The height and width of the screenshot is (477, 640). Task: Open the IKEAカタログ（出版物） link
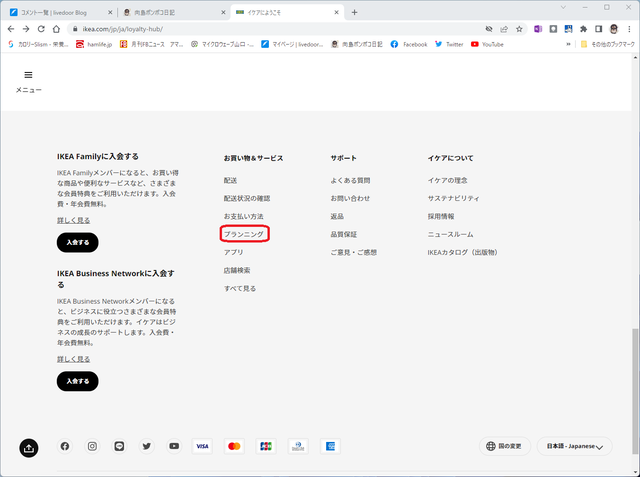pos(464,252)
